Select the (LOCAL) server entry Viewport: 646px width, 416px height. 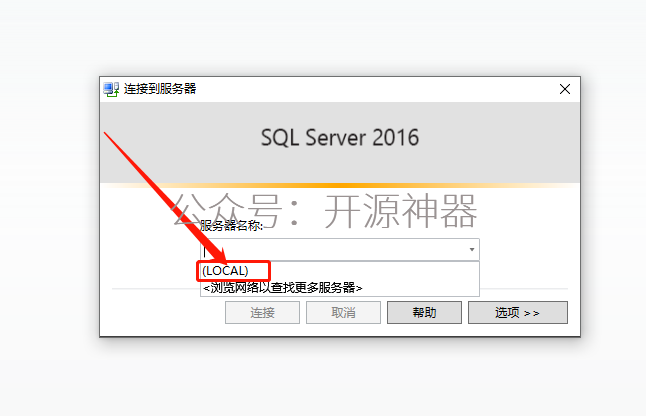point(339,271)
